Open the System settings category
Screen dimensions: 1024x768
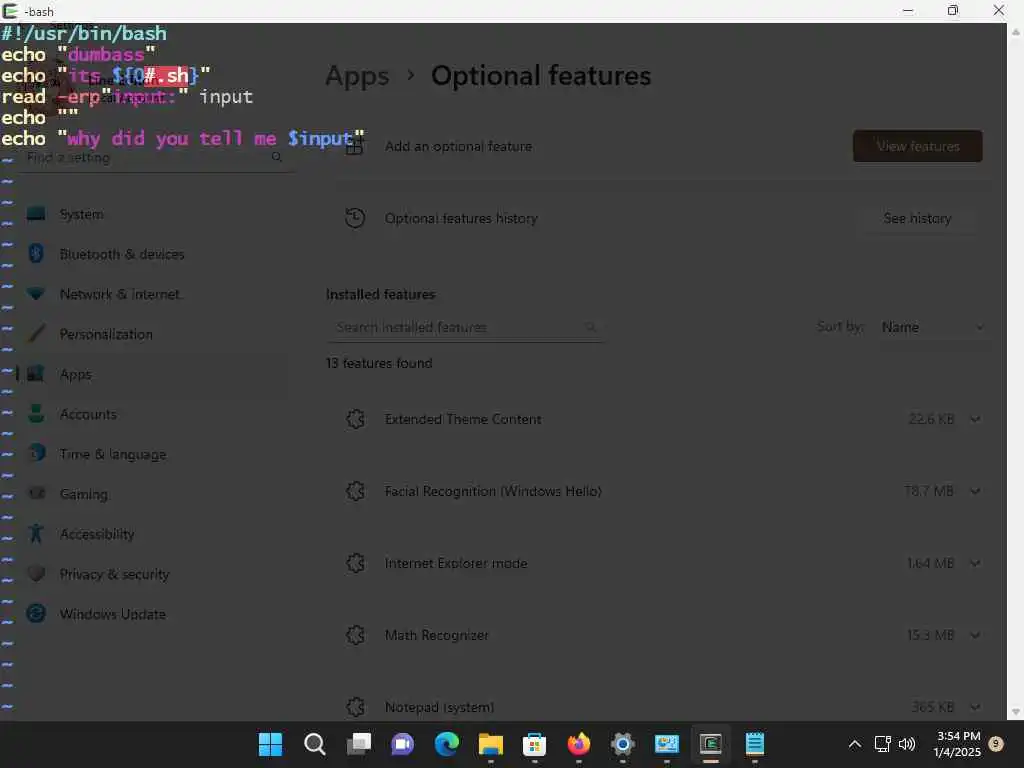coord(81,214)
